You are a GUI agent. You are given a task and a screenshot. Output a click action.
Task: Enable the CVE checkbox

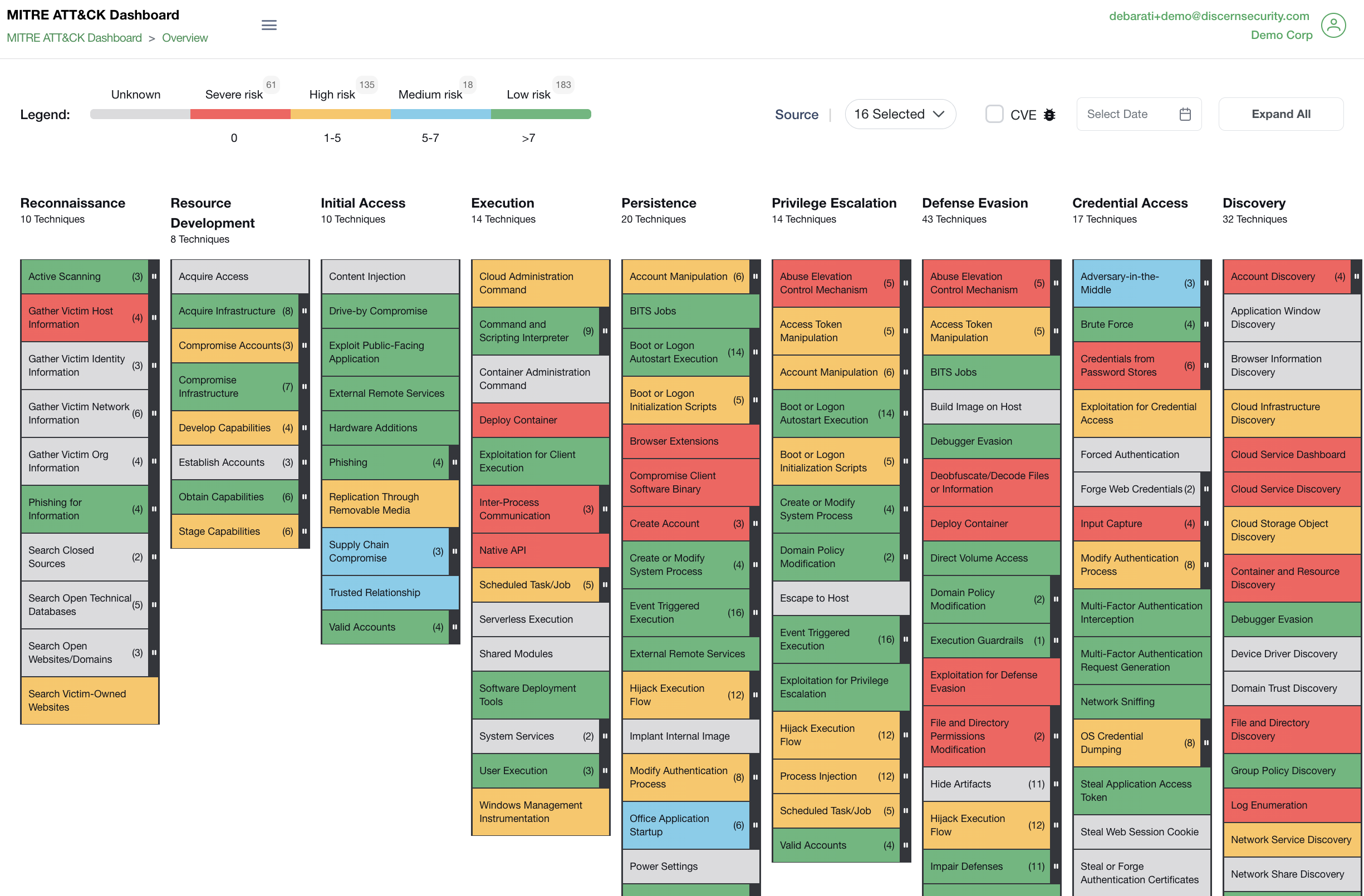click(994, 114)
